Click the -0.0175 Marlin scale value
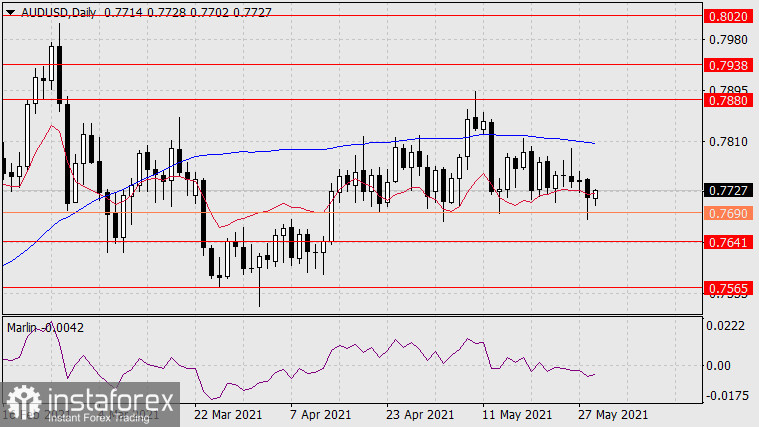Screen dimensions: 759x427 coord(724,394)
